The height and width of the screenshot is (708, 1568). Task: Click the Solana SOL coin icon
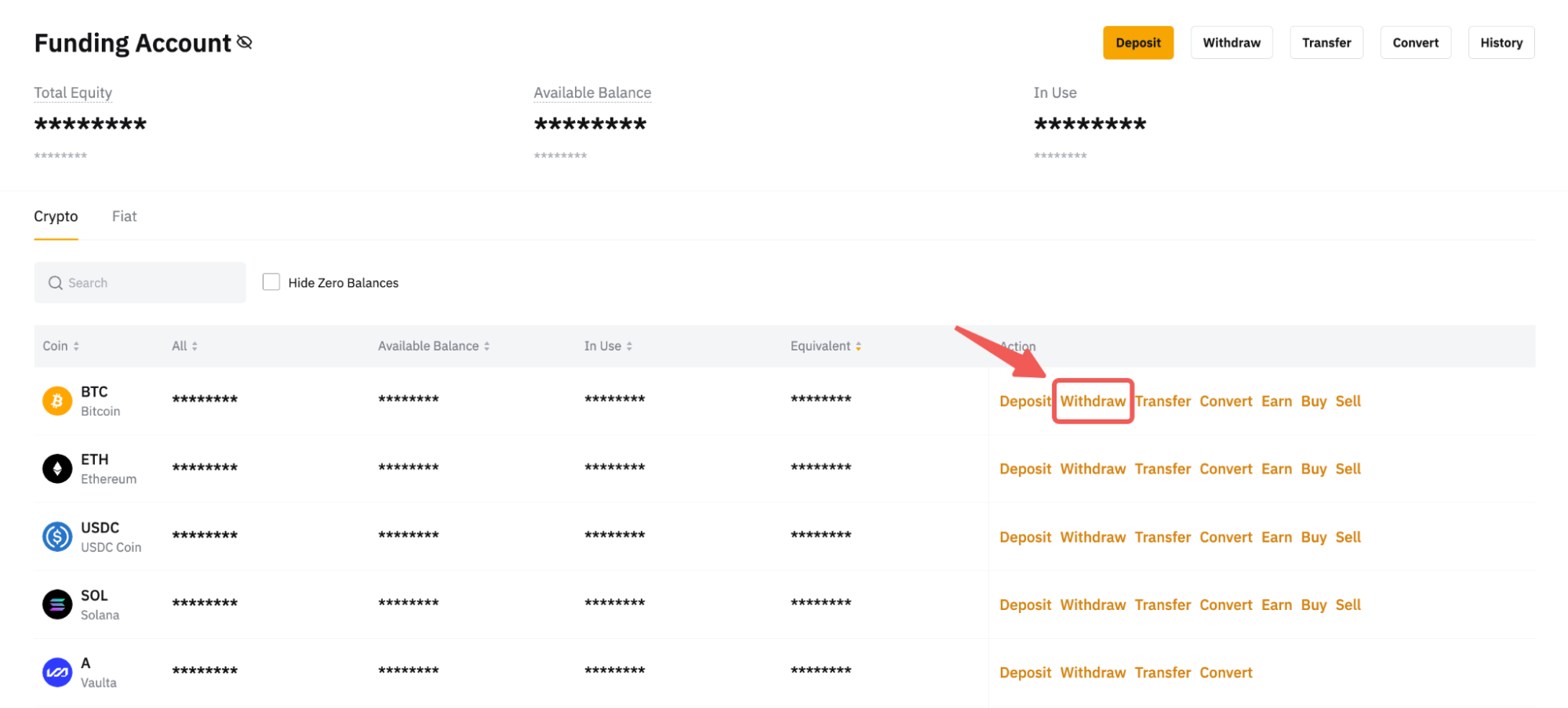coord(56,605)
